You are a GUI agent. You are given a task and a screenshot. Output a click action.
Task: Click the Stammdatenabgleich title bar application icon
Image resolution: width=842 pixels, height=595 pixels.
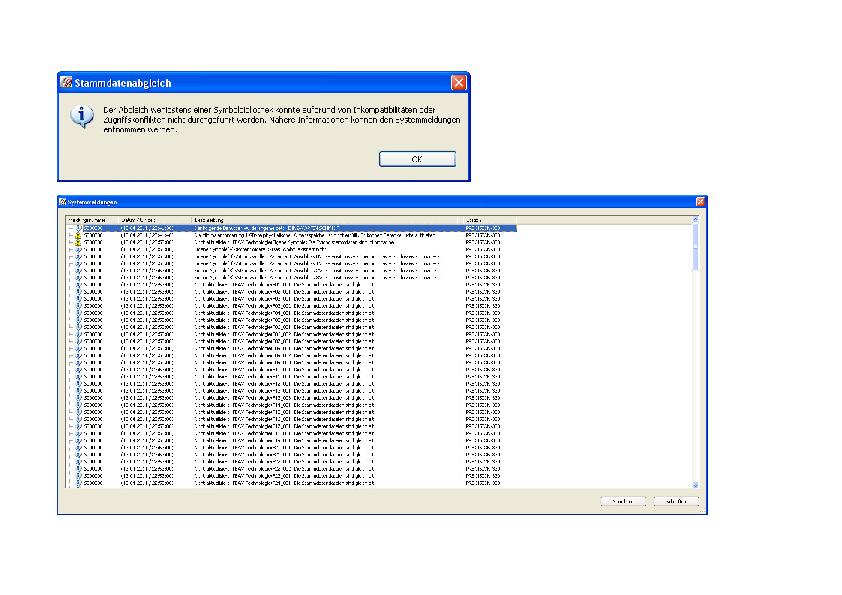tap(66, 82)
